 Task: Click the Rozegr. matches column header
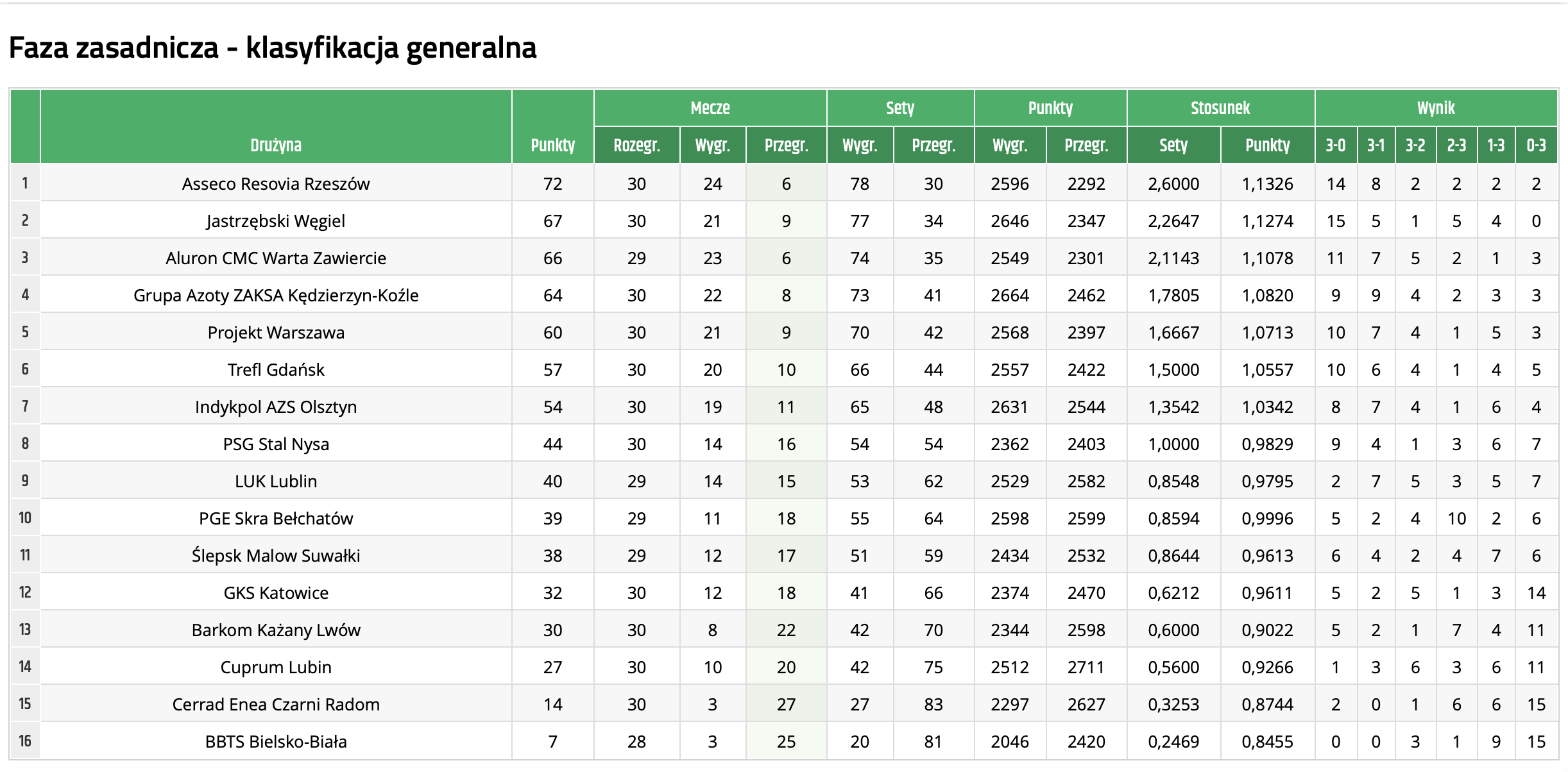click(x=636, y=146)
